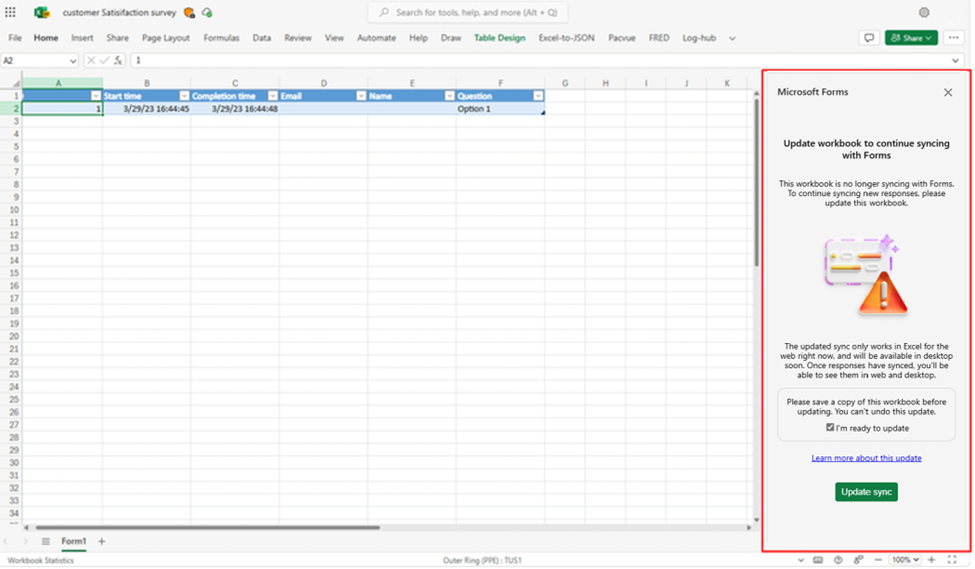Click the green Share button
Screen dimensions: 975x569
coord(911,38)
